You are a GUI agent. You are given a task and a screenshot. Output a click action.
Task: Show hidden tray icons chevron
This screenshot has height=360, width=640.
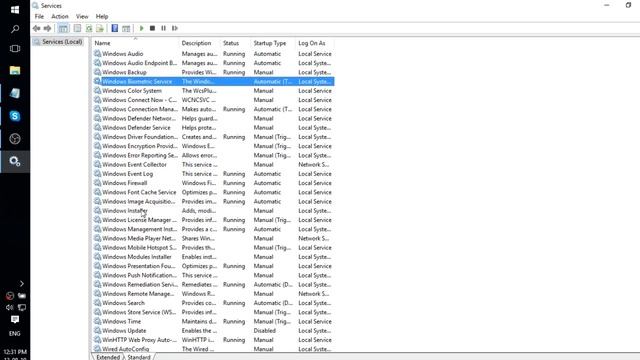coord(22,283)
